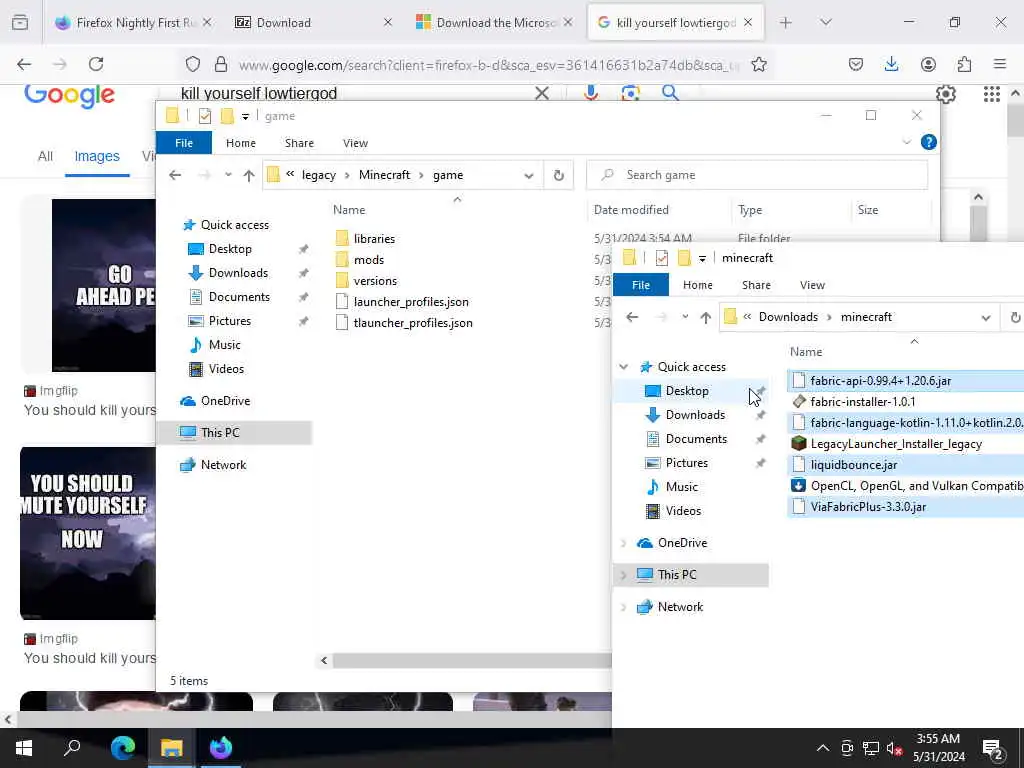Viewport: 1024px width, 768px height.
Task: Select Google All results tab
Action: point(45,157)
